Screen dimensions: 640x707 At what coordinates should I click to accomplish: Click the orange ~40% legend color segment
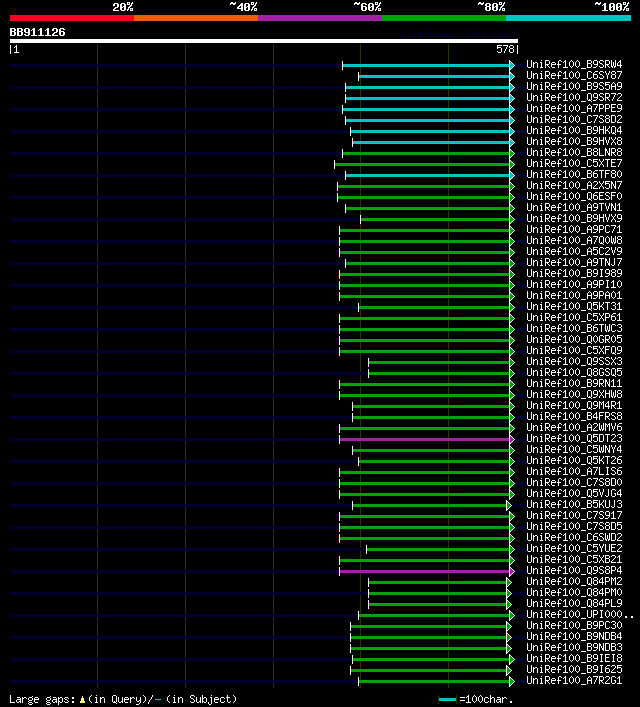(x=196, y=18)
